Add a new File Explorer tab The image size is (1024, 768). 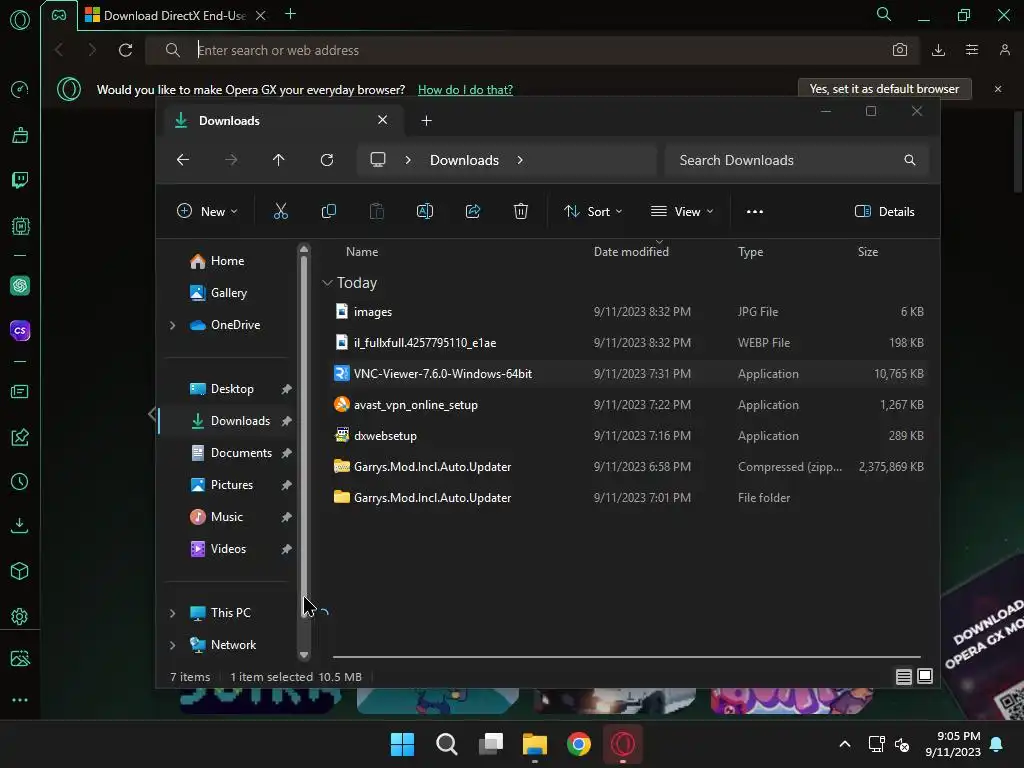click(x=426, y=121)
